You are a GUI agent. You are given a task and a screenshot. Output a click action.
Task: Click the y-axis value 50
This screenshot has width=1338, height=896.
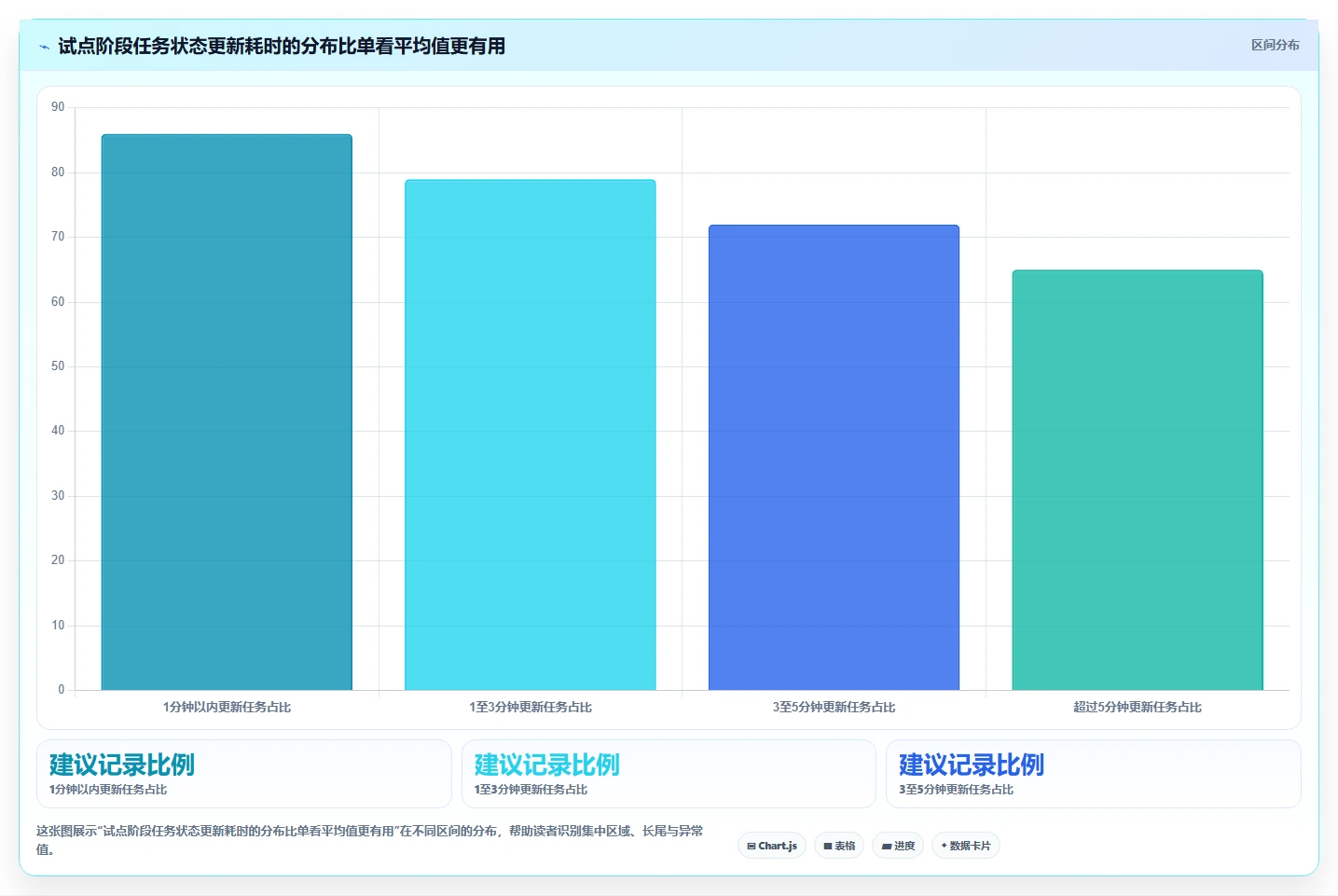58,366
